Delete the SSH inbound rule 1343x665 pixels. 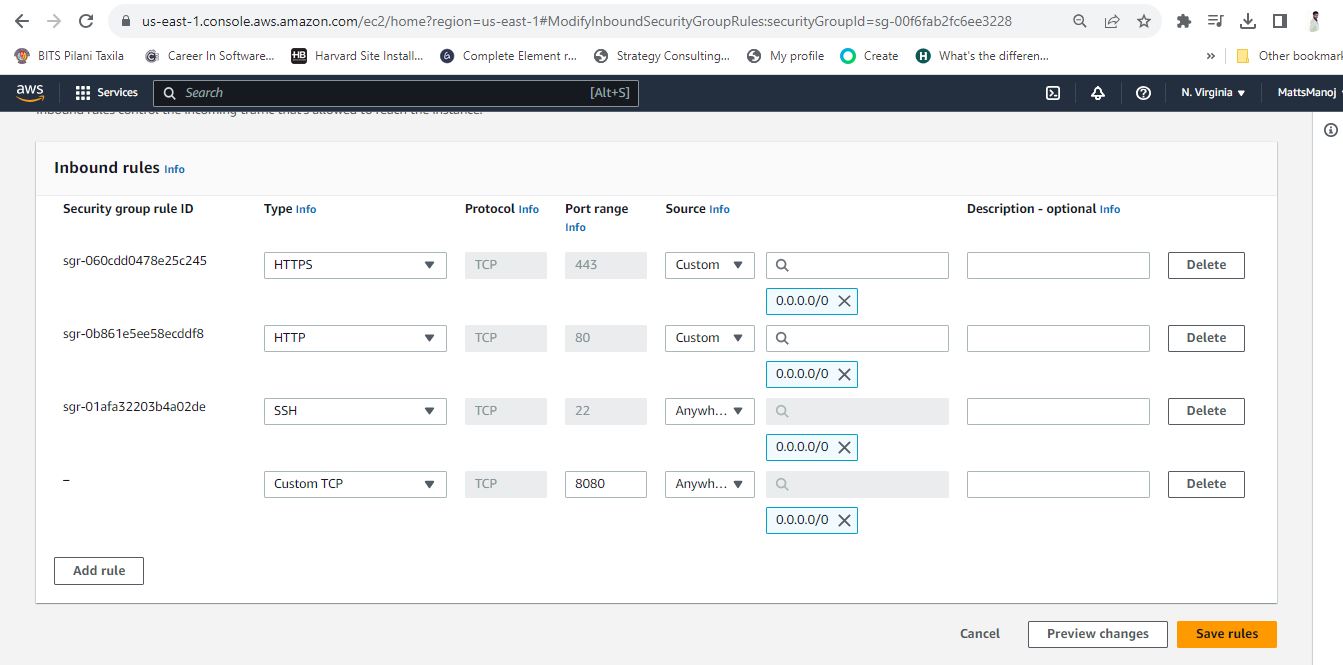pyautogui.click(x=1206, y=411)
